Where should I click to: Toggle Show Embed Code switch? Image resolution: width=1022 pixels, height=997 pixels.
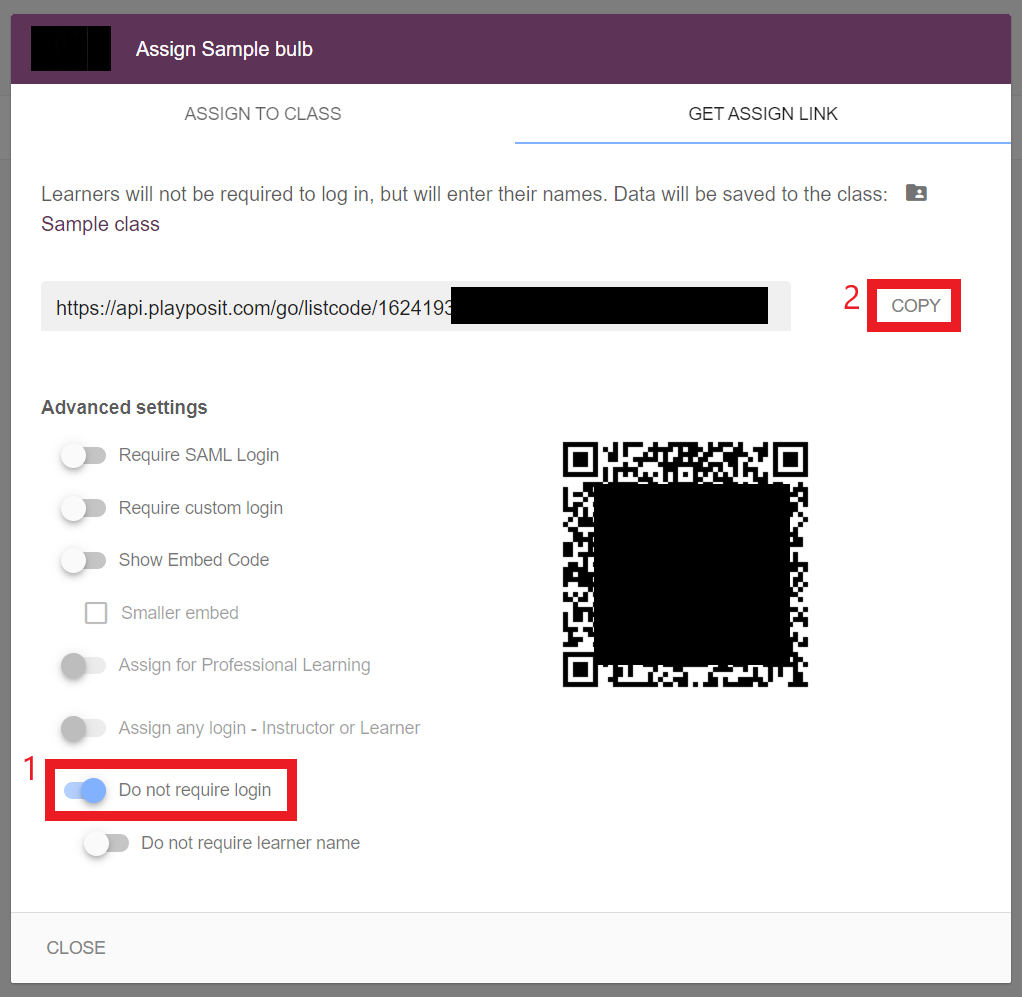[83, 560]
